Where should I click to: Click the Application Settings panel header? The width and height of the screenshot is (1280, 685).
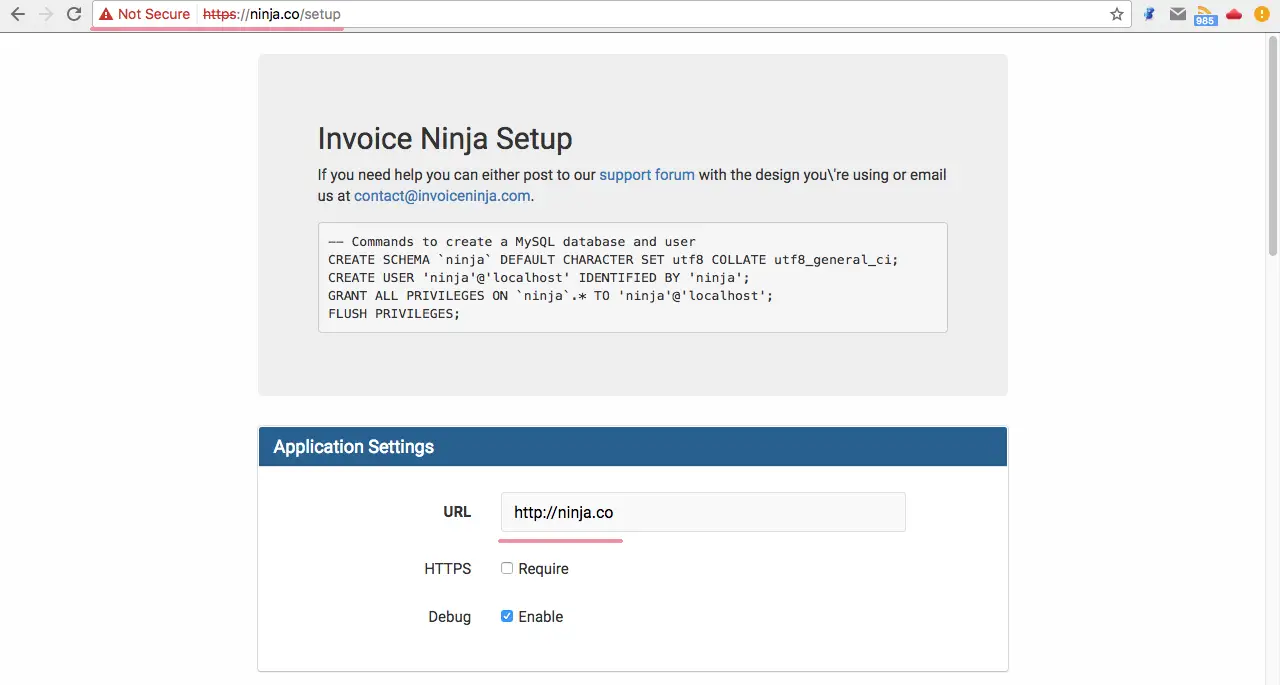point(633,447)
